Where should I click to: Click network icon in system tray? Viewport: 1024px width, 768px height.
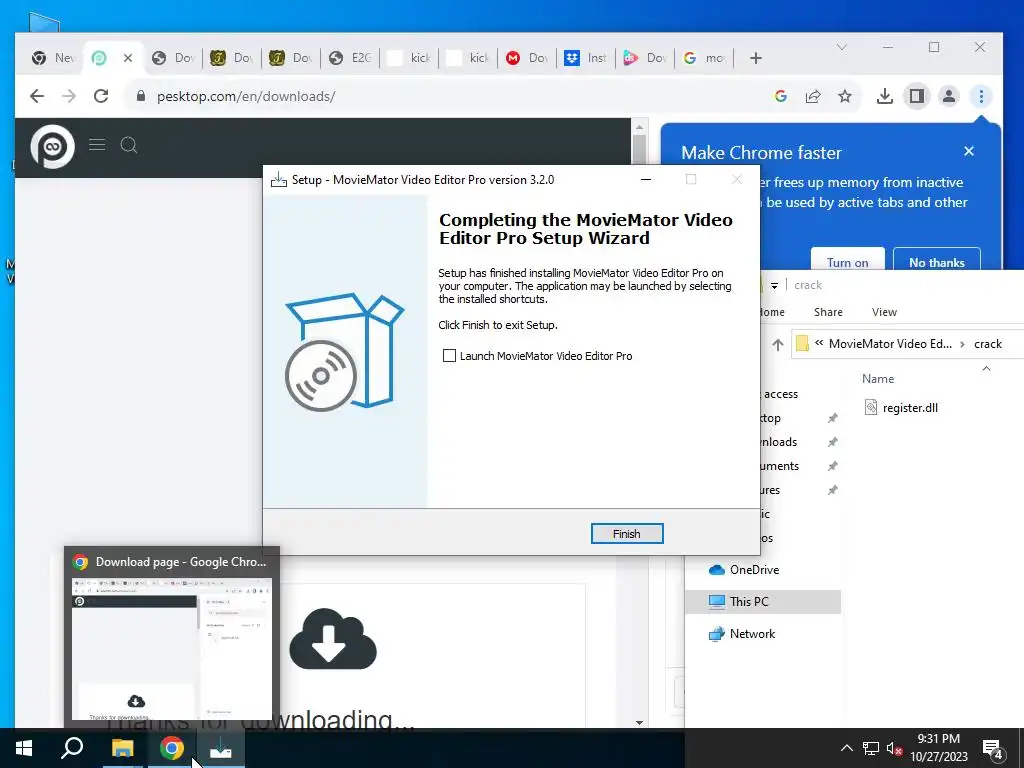pos(871,748)
